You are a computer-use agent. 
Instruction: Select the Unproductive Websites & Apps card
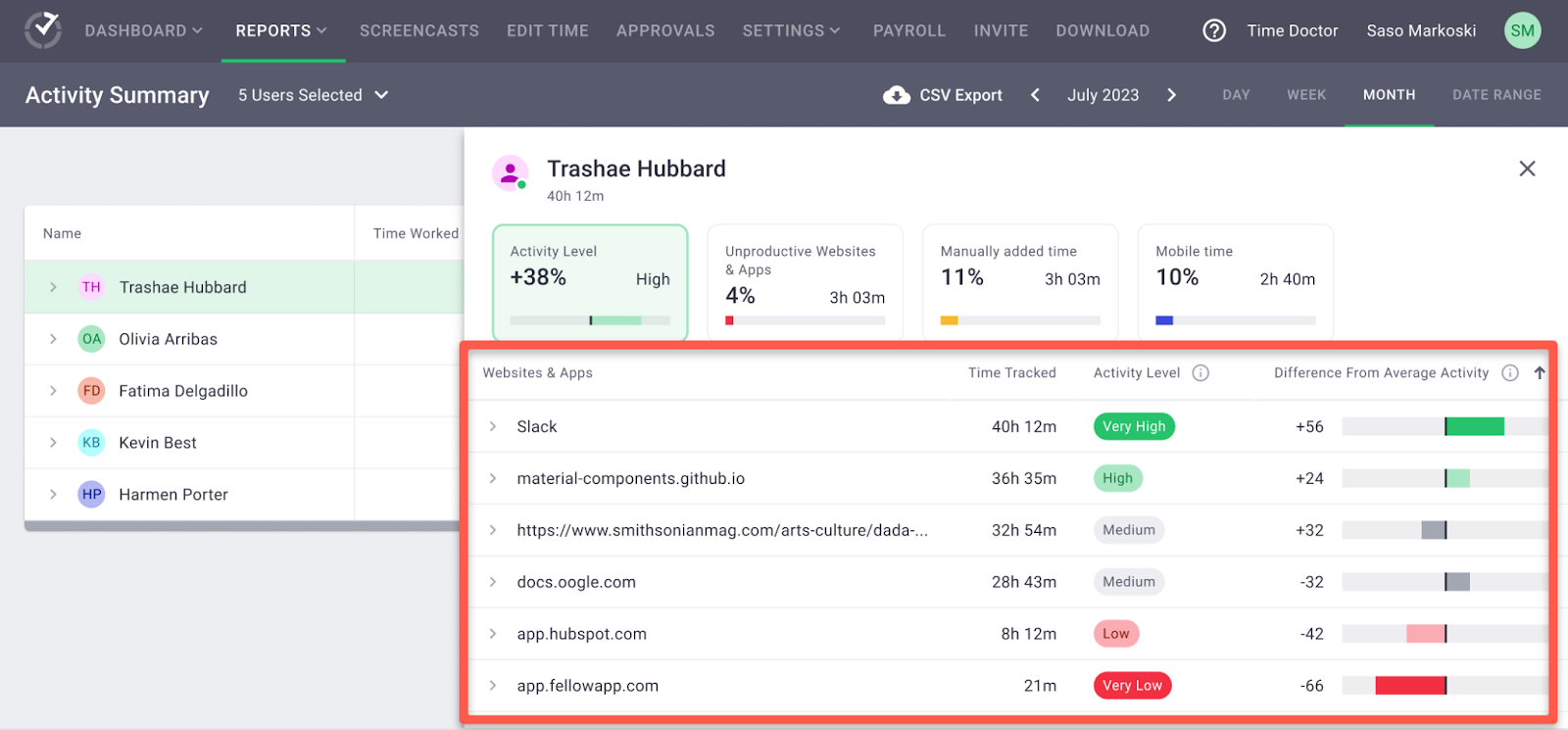click(x=805, y=283)
